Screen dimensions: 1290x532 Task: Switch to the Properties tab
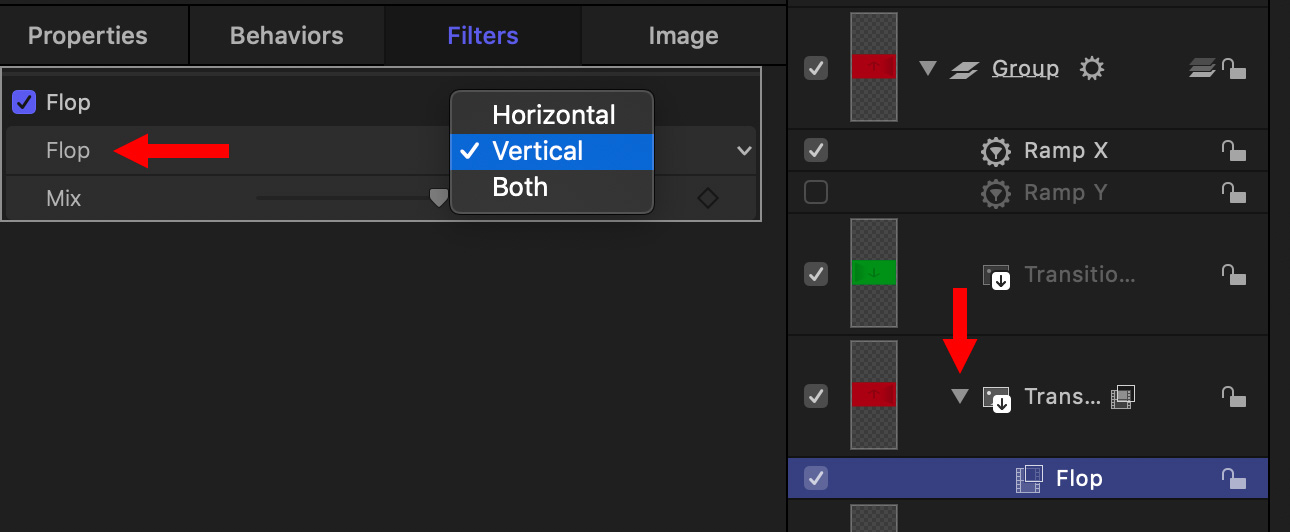click(x=88, y=36)
